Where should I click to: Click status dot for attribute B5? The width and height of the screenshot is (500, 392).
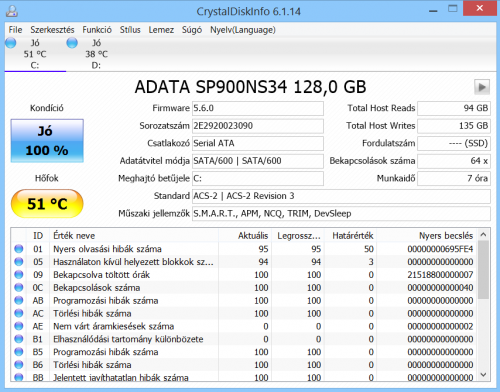(x=19, y=352)
